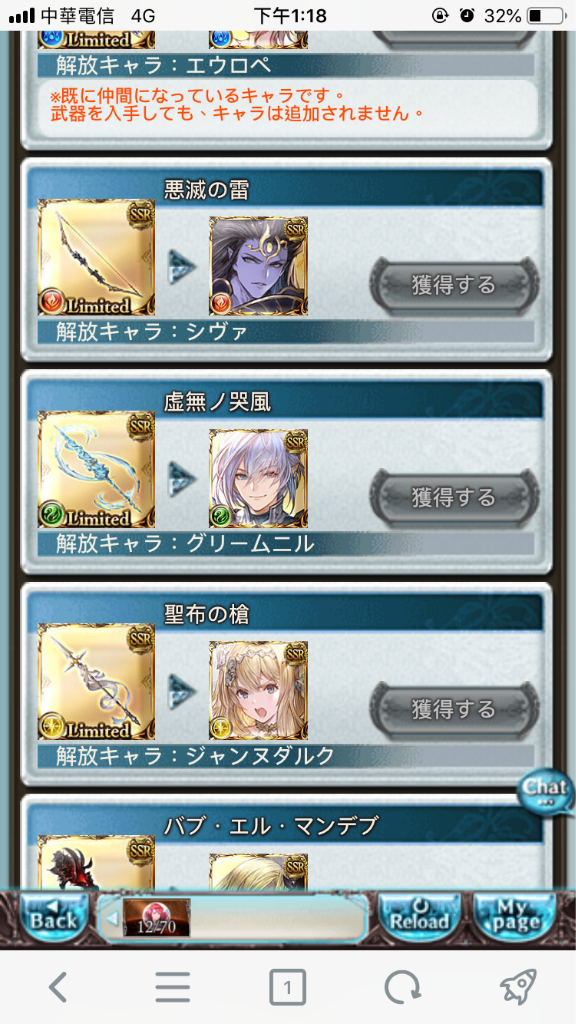Tap the browser back chevron
Screen dimensions: 576x1024
(x=58, y=986)
